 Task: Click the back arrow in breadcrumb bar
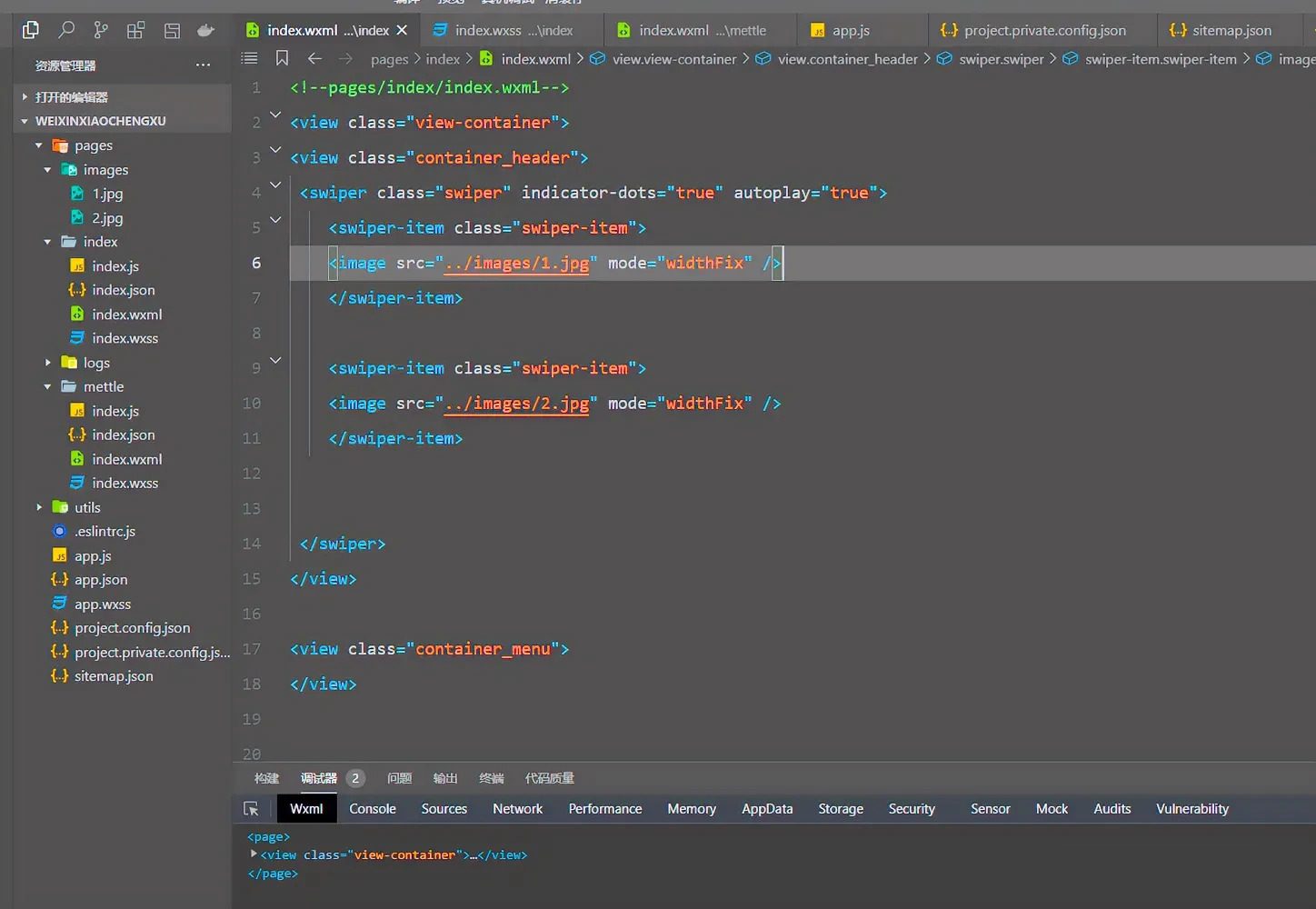pyautogui.click(x=314, y=58)
